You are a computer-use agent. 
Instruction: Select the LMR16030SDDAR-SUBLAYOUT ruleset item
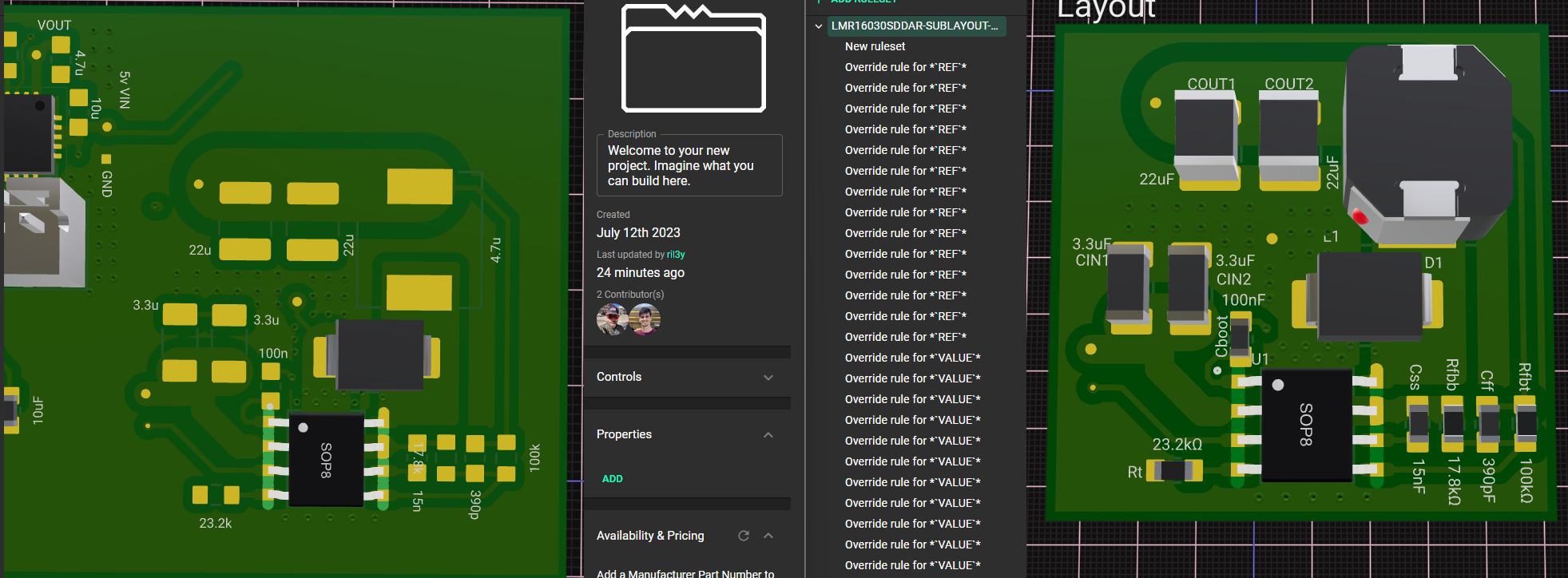point(915,26)
